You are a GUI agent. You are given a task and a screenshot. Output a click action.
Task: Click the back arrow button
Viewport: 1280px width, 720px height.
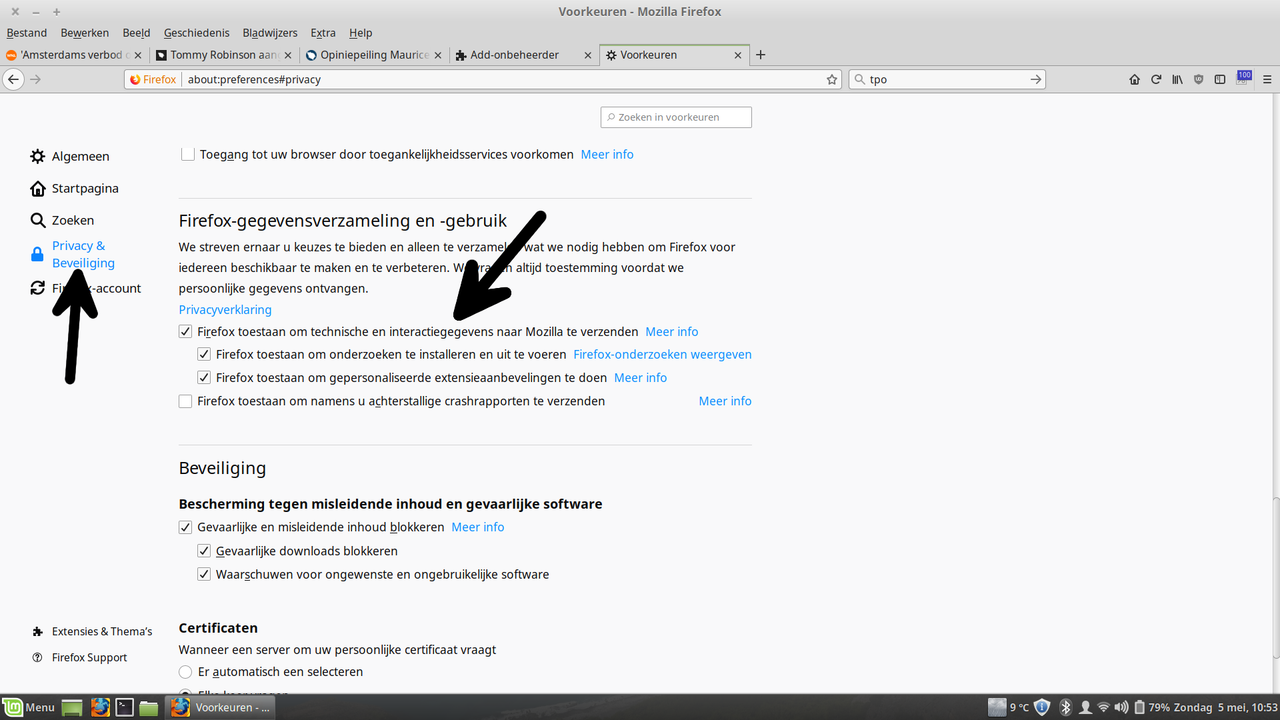13,79
